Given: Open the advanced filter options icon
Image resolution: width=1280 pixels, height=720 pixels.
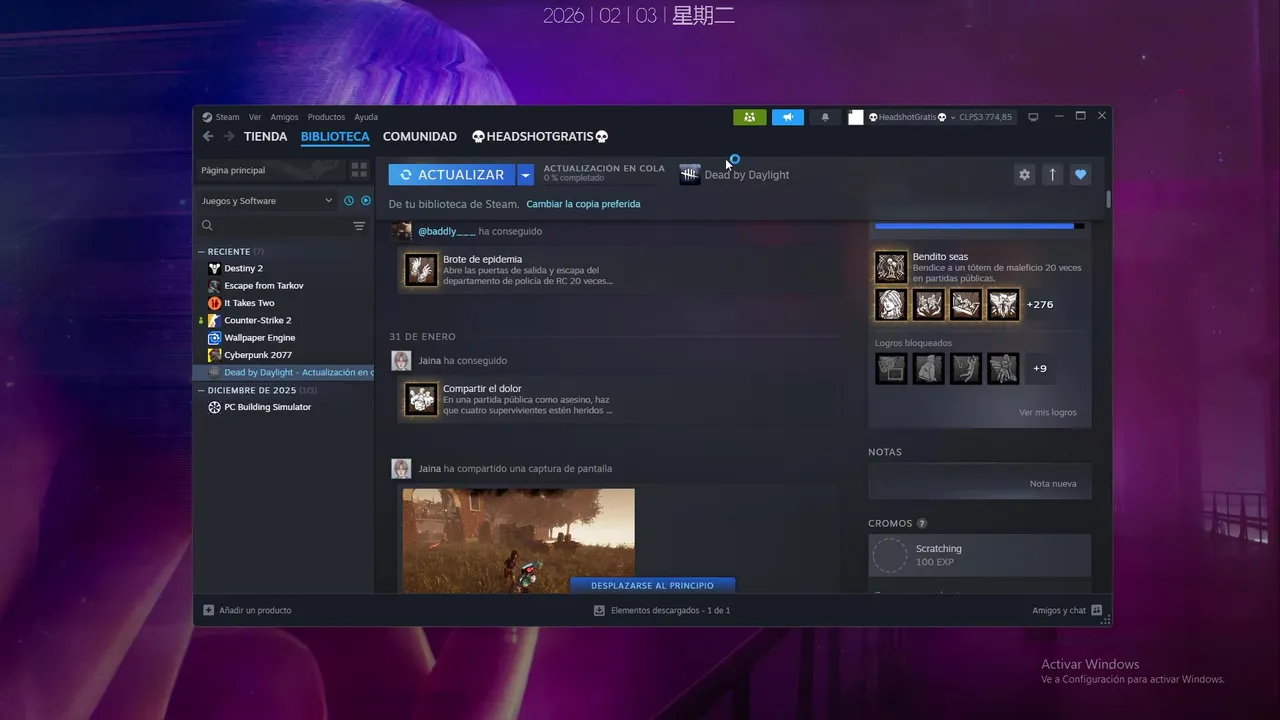Looking at the screenshot, I should tap(359, 226).
